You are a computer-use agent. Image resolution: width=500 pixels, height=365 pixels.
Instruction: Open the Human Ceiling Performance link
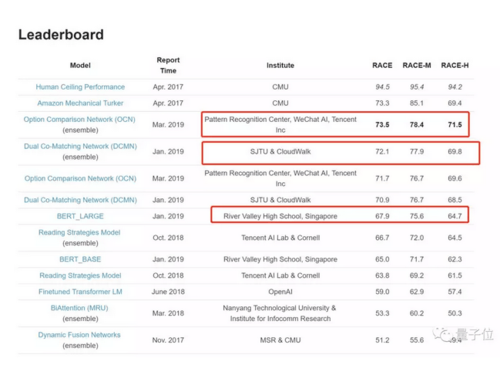click(80, 87)
